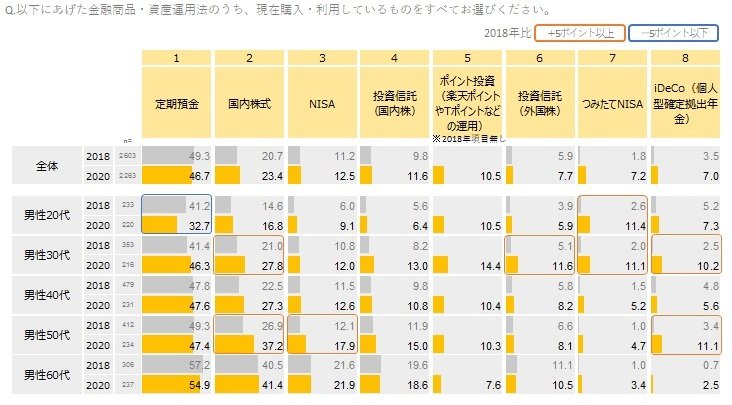
Task: Click the 男性30代 2020 投資信託(国内株) value 13.0
Action: pyautogui.click(x=417, y=266)
